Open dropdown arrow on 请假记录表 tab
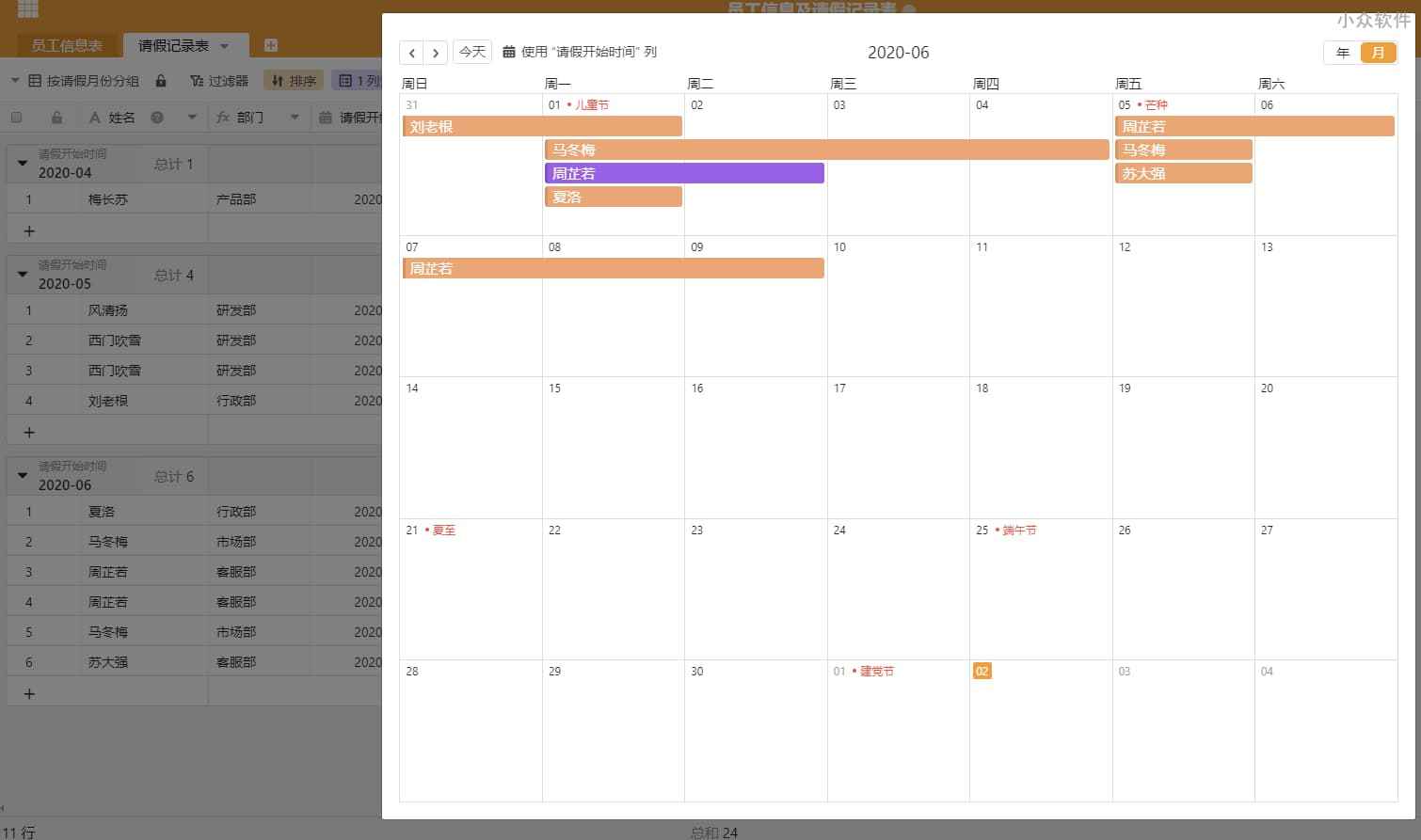 click(225, 46)
